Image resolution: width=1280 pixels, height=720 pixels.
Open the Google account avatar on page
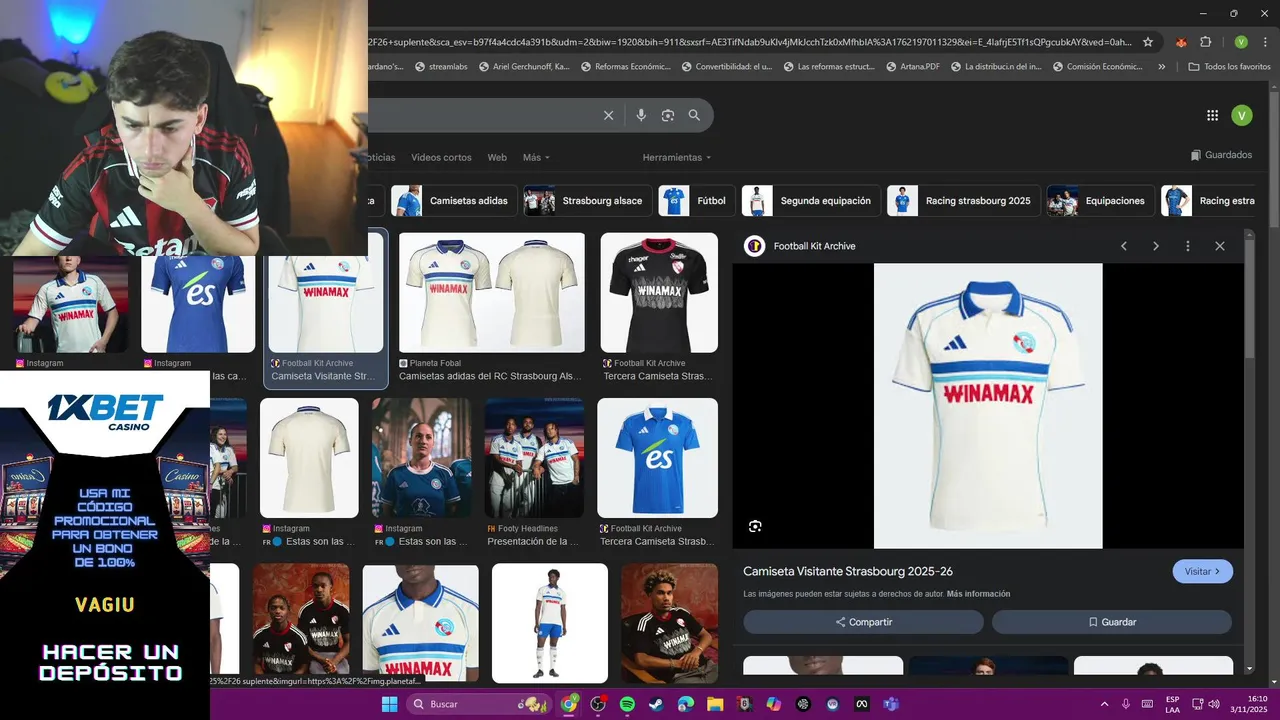coord(1241,115)
